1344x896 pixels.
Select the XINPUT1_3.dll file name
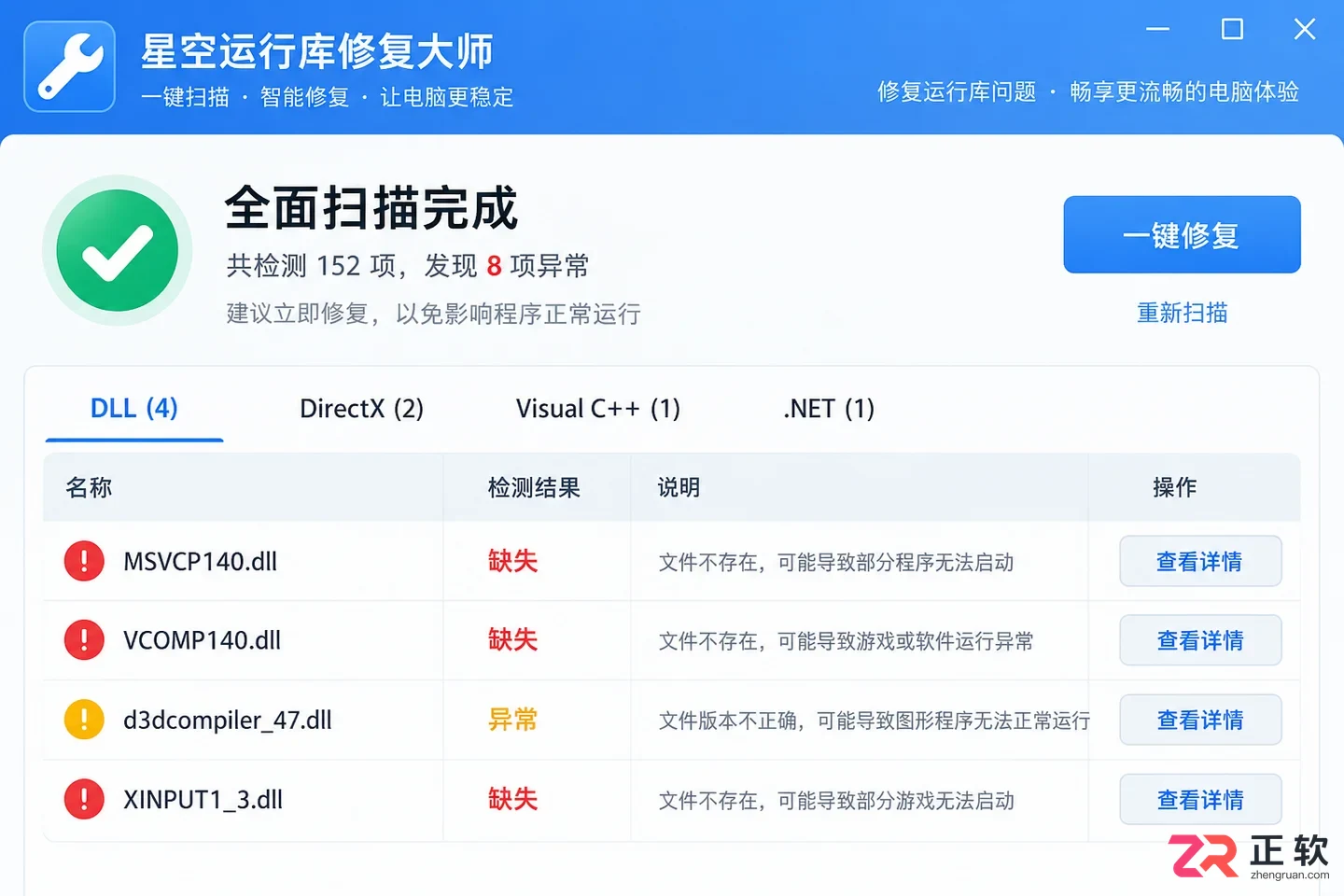point(203,800)
